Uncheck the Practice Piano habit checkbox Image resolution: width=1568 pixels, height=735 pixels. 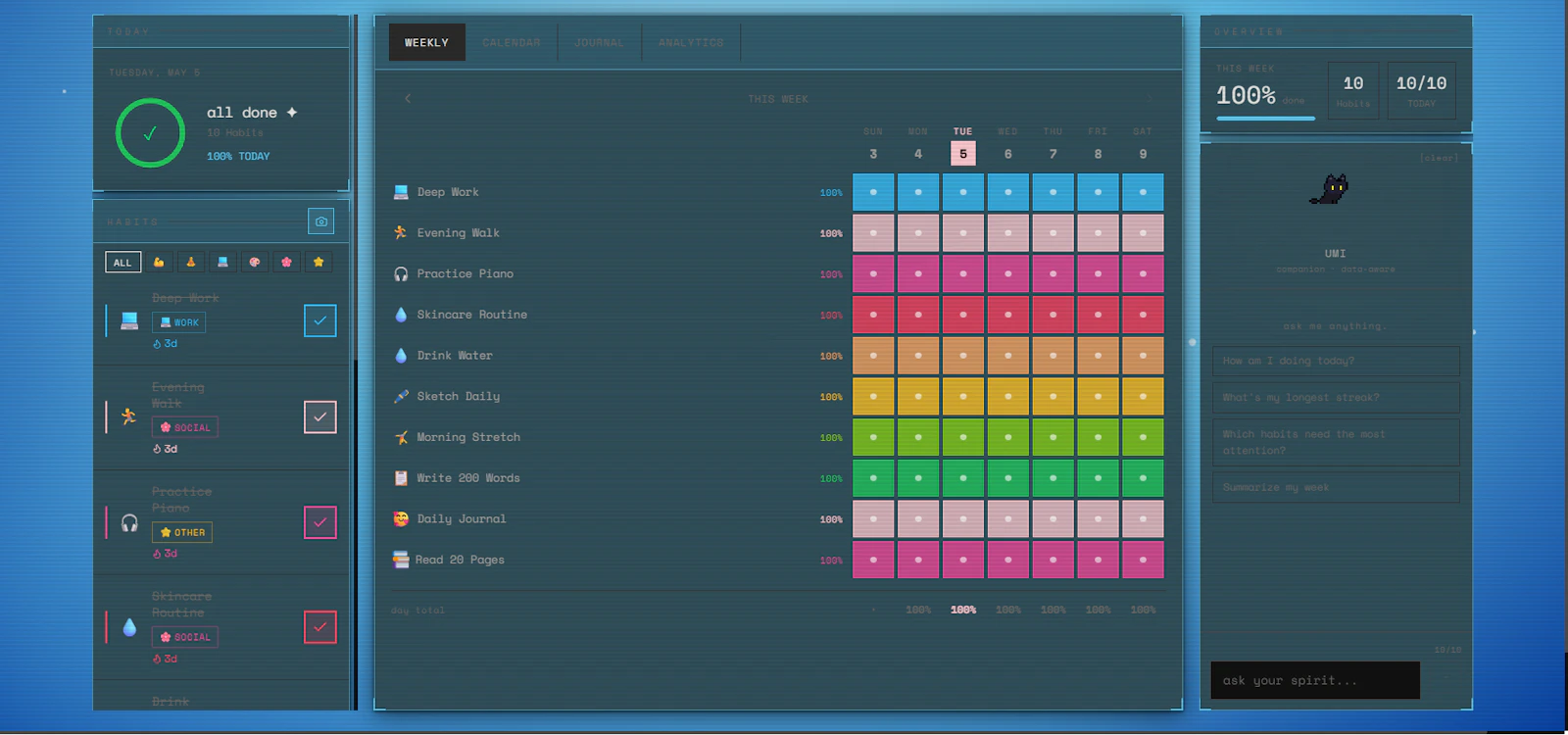[x=320, y=522]
